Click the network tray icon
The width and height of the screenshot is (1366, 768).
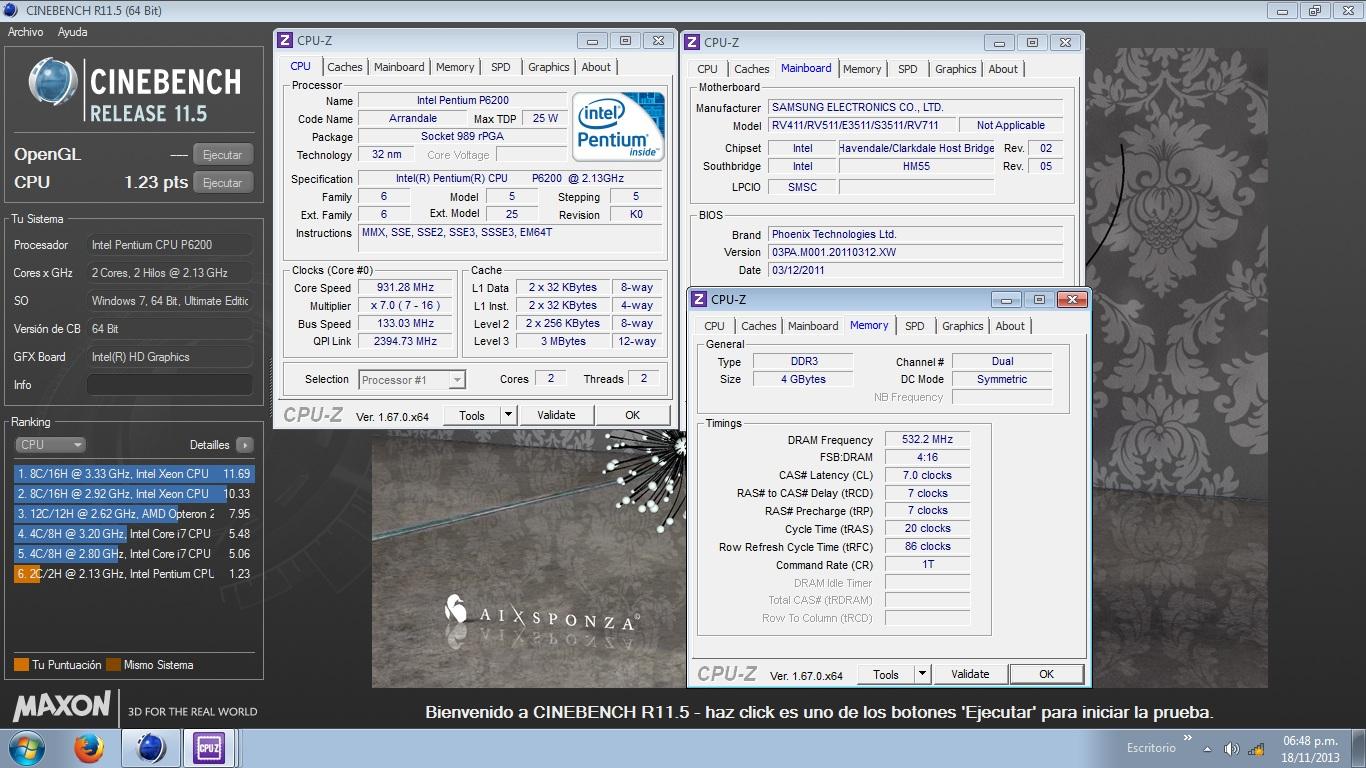1256,749
